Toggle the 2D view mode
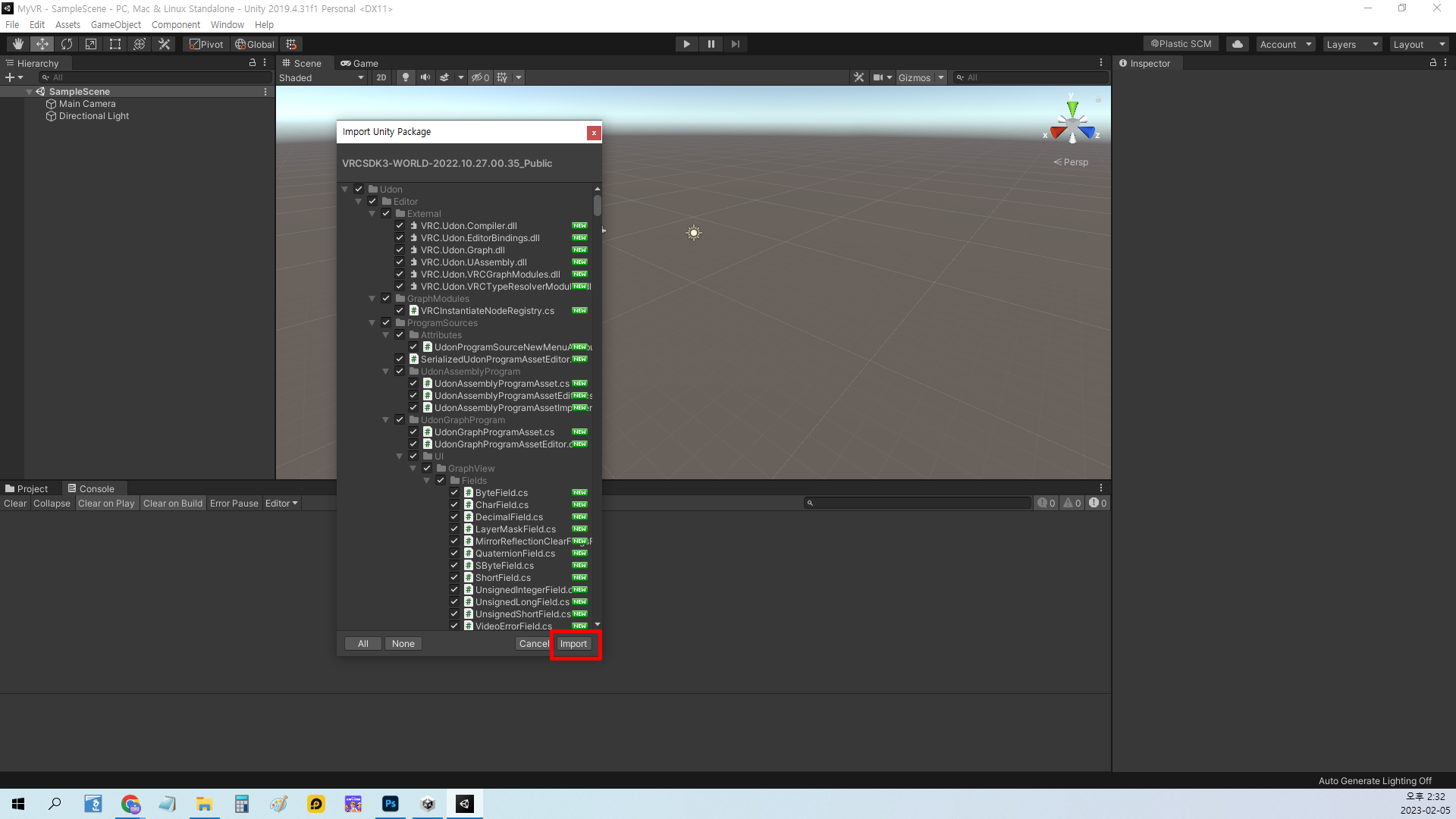Image resolution: width=1456 pixels, height=819 pixels. pyautogui.click(x=381, y=77)
